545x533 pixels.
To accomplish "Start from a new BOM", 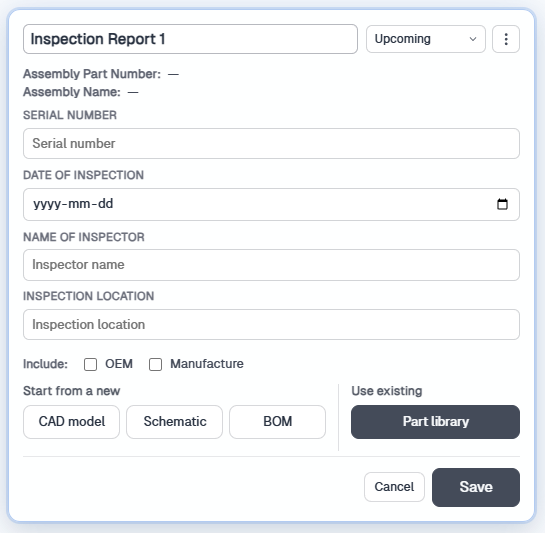I will click(x=277, y=422).
